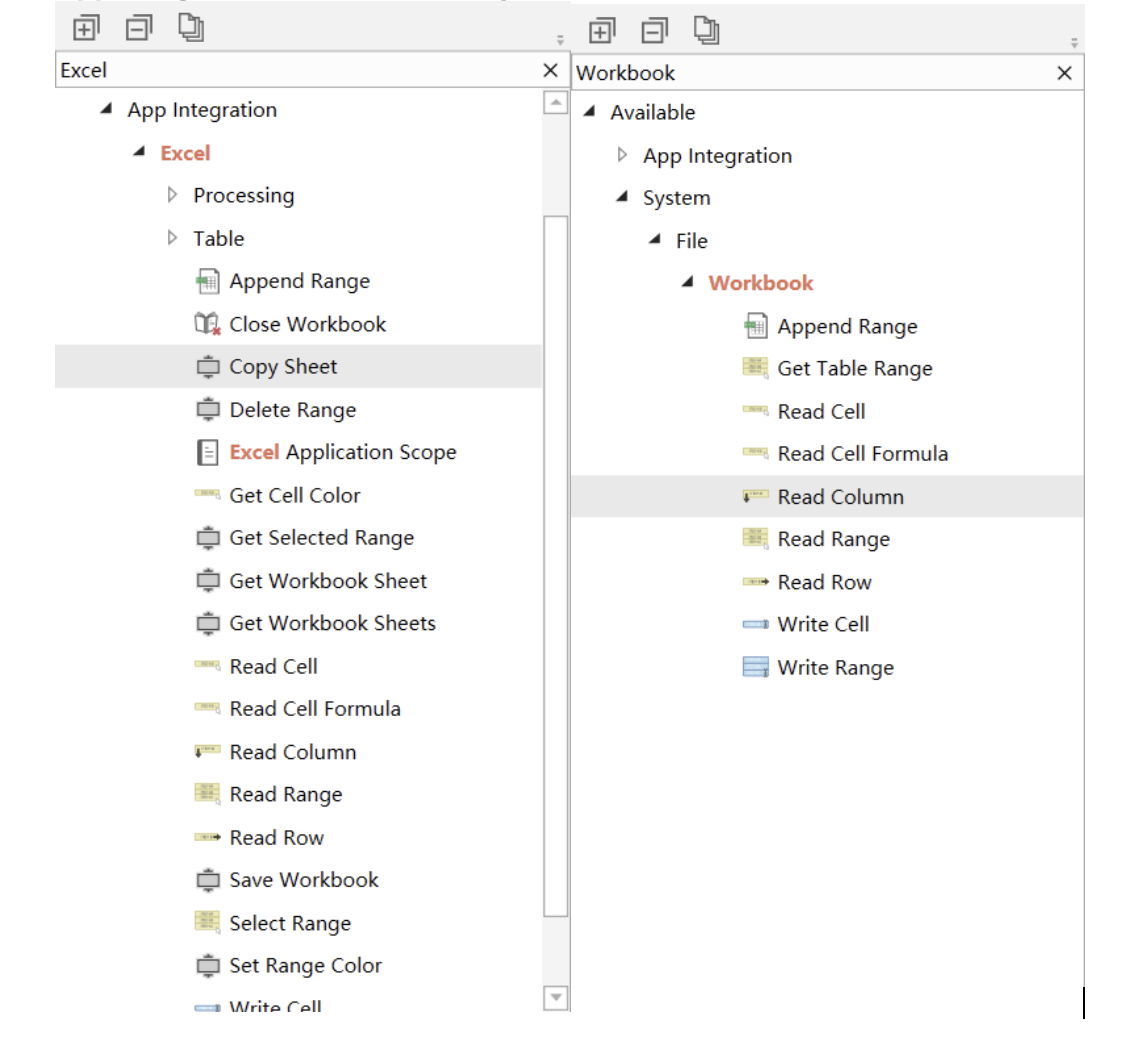This screenshot has width=1134, height=1042.
Task: Expand the Processing node
Action: (172, 195)
